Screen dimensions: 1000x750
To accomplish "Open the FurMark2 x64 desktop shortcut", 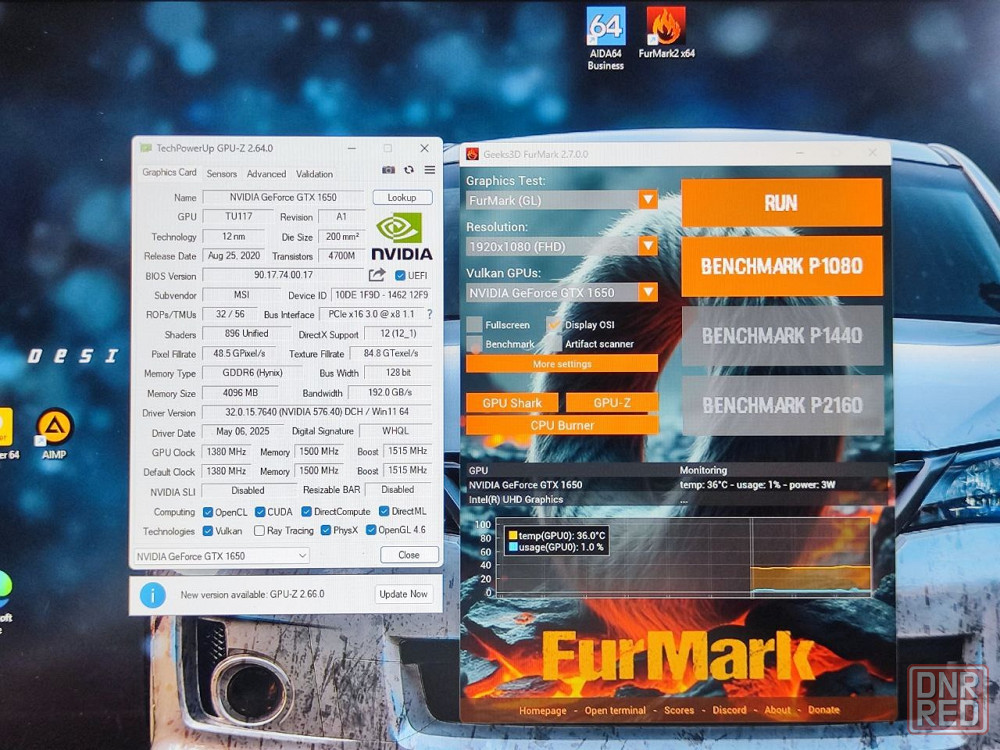I will 666,32.
